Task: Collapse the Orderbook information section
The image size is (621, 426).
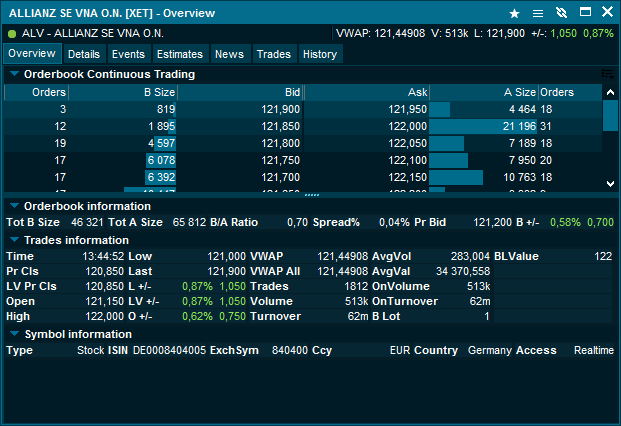Action: click(14, 206)
